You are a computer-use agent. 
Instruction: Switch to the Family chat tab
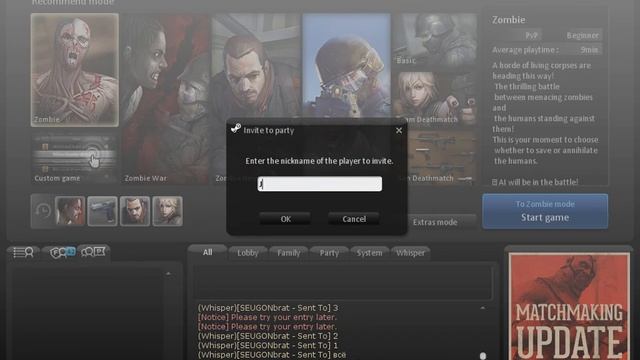click(289, 253)
